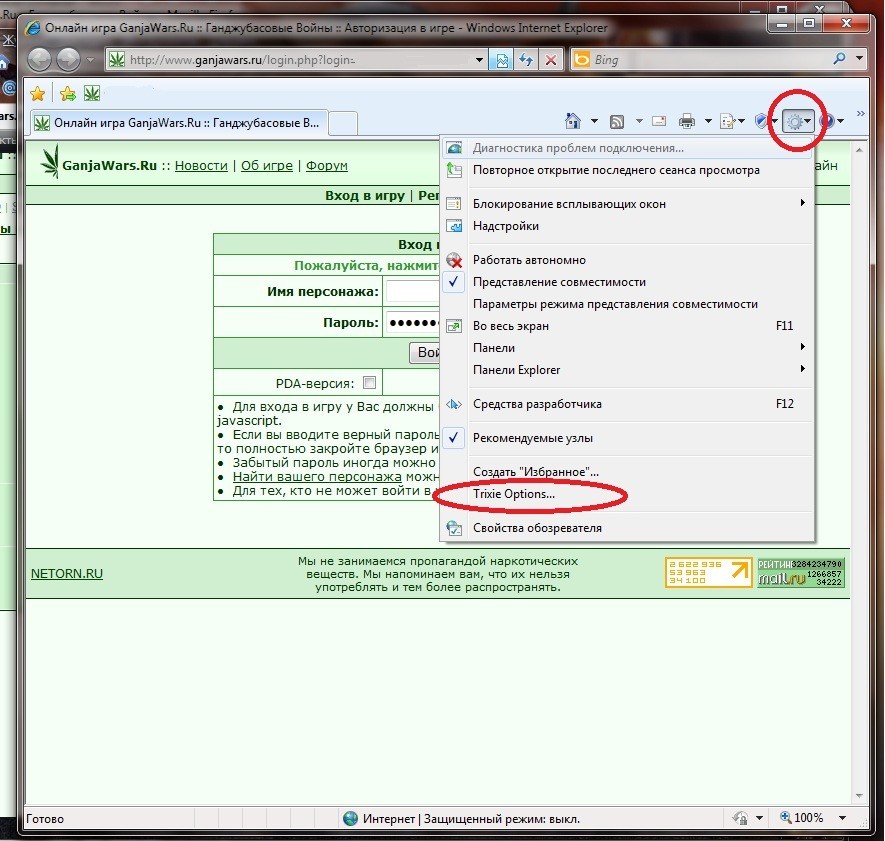This screenshot has height=841, width=885.
Task: Click the Back navigation arrow
Action: (x=40, y=60)
